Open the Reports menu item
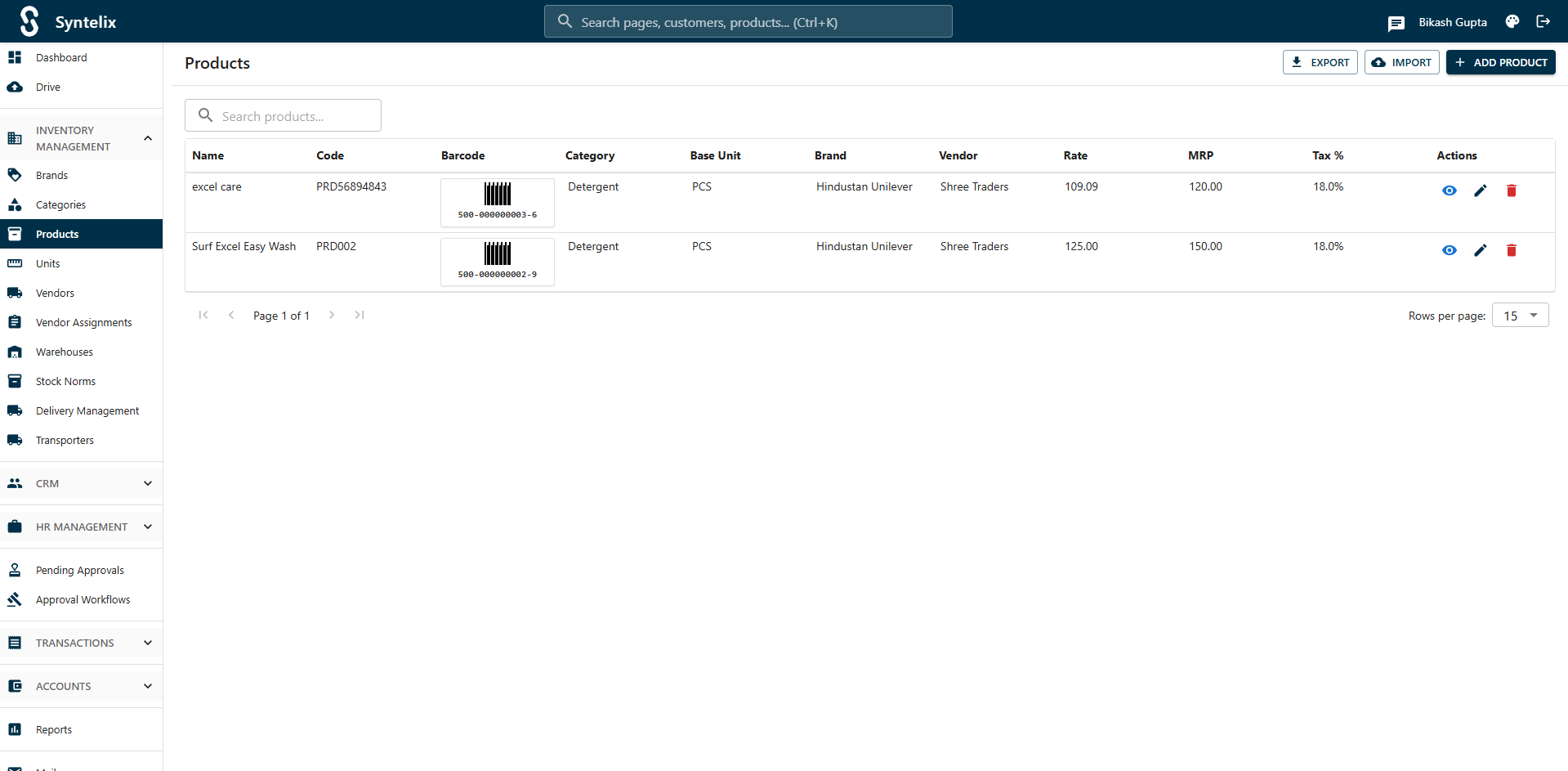Screen dimensions: 1568x771 click(54, 729)
